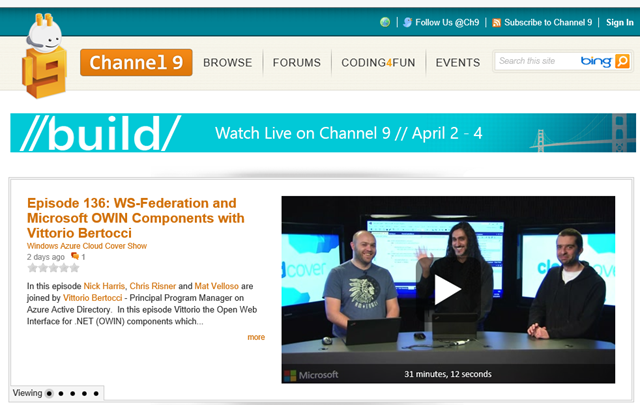Click the Chris Risner link
Screen dimensions: 640x405
click(x=153, y=286)
